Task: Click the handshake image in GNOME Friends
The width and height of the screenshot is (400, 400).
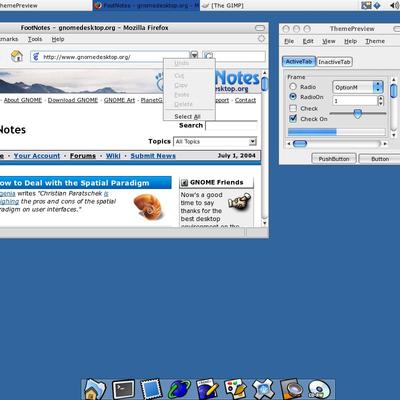Action: (240, 201)
